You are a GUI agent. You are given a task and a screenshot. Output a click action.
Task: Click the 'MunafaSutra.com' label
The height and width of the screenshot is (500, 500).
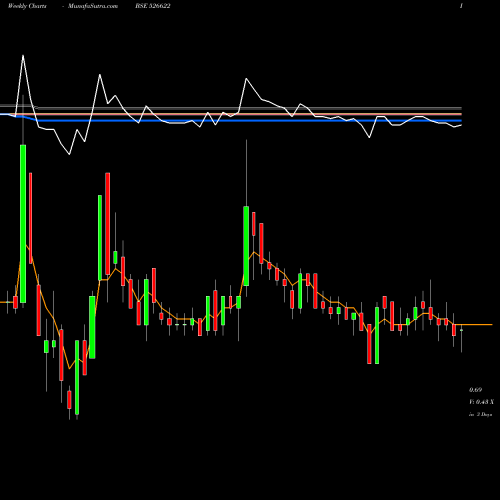click(x=93, y=6)
